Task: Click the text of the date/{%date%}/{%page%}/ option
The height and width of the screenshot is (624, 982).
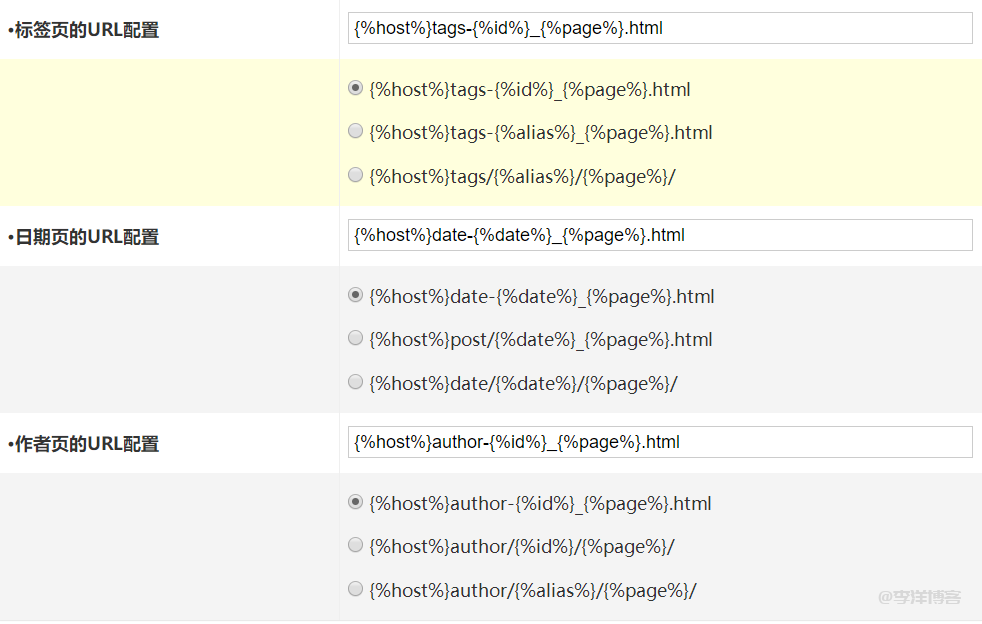Action: (523, 384)
